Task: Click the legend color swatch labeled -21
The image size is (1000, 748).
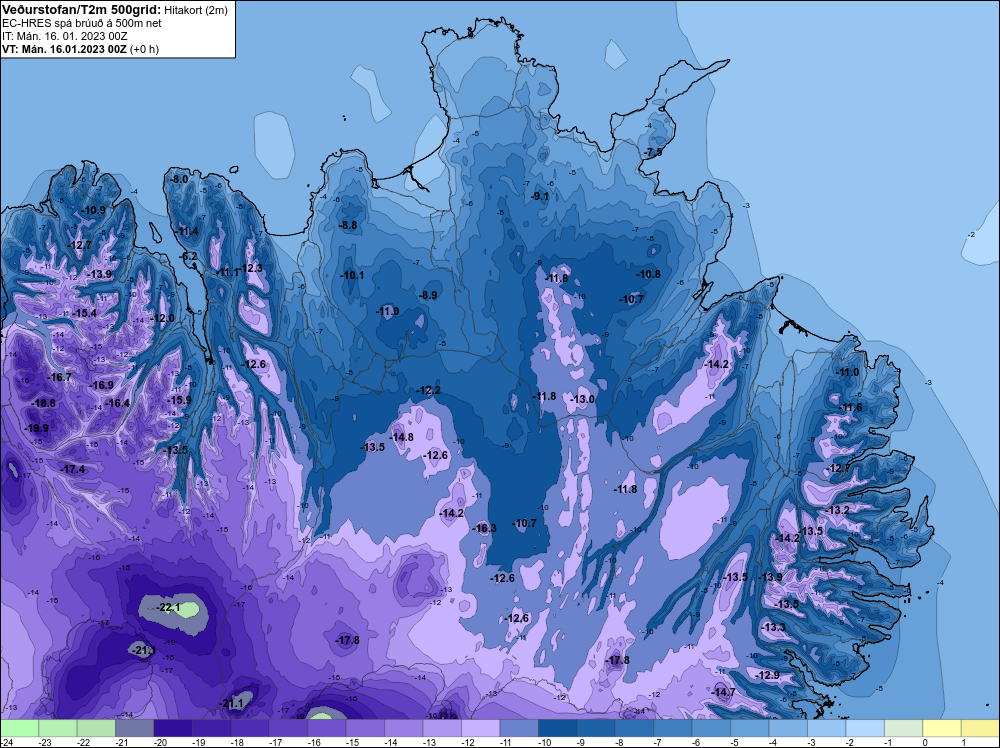Action: tap(135, 728)
